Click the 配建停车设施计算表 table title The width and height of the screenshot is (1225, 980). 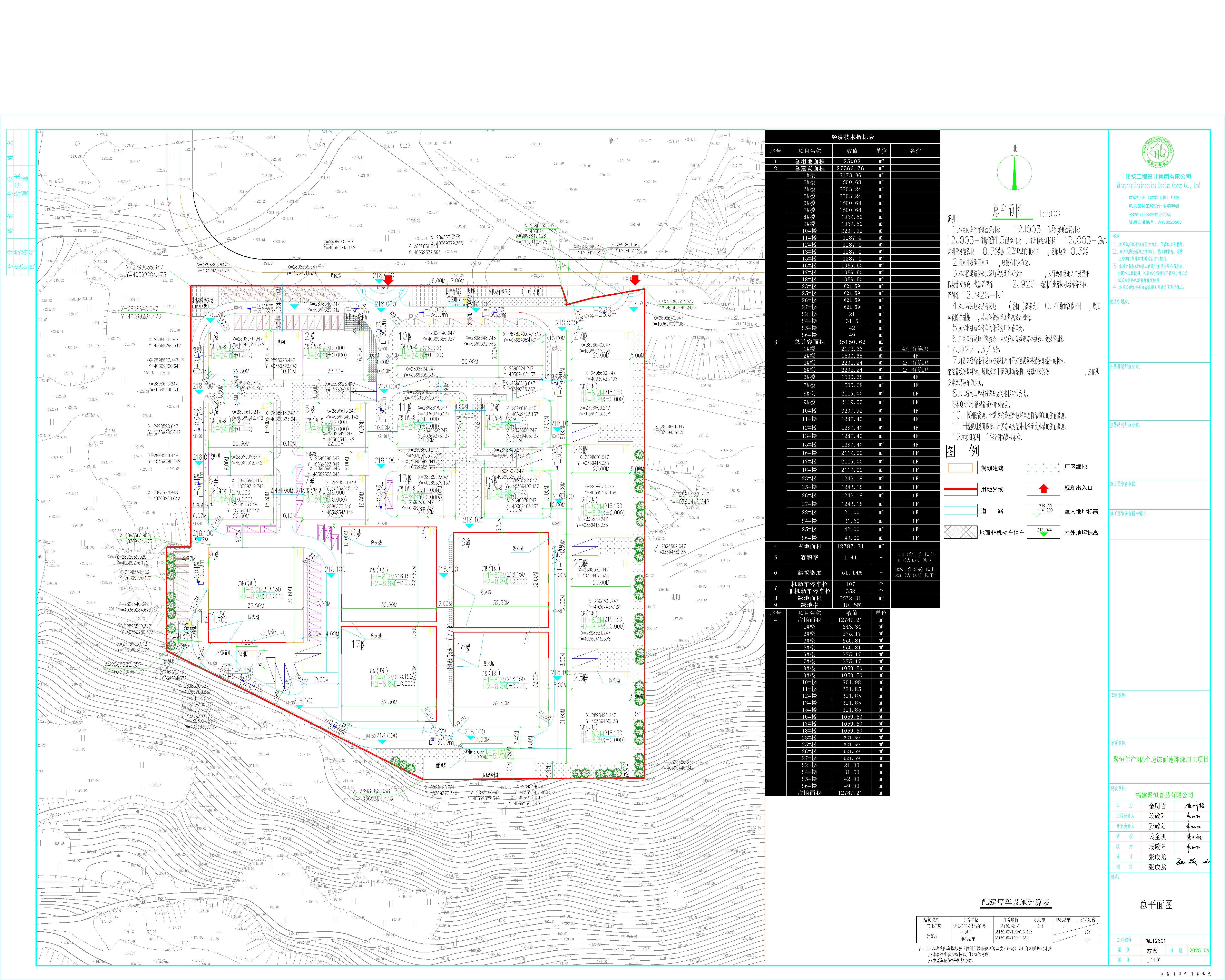pyautogui.click(x=1016, y=902)
